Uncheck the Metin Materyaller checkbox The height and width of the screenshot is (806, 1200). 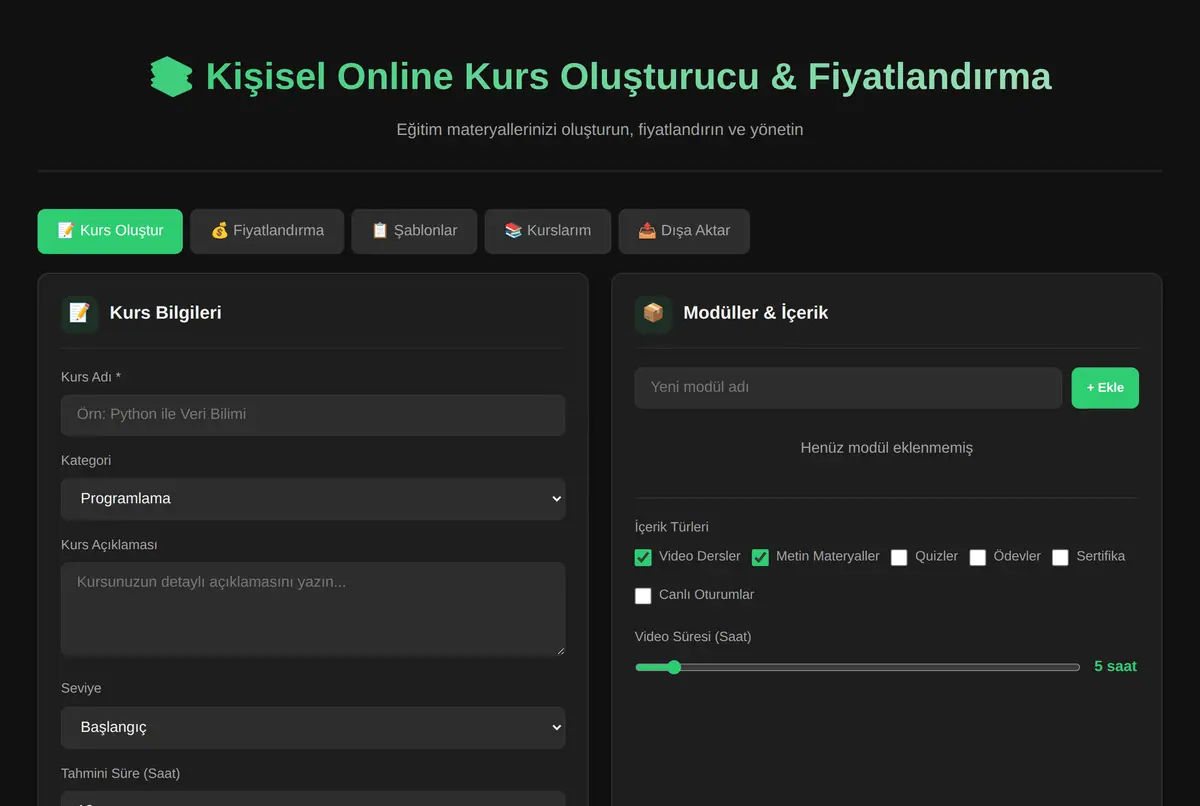(760, 557)
